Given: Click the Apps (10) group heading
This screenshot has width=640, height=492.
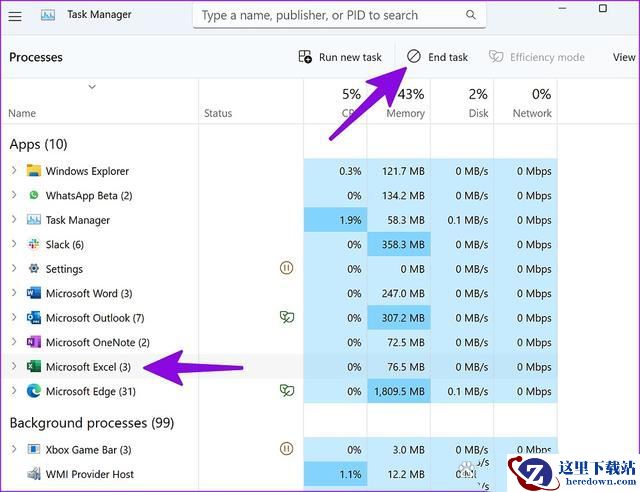Looking at the screenshot, I should [38, 144].
